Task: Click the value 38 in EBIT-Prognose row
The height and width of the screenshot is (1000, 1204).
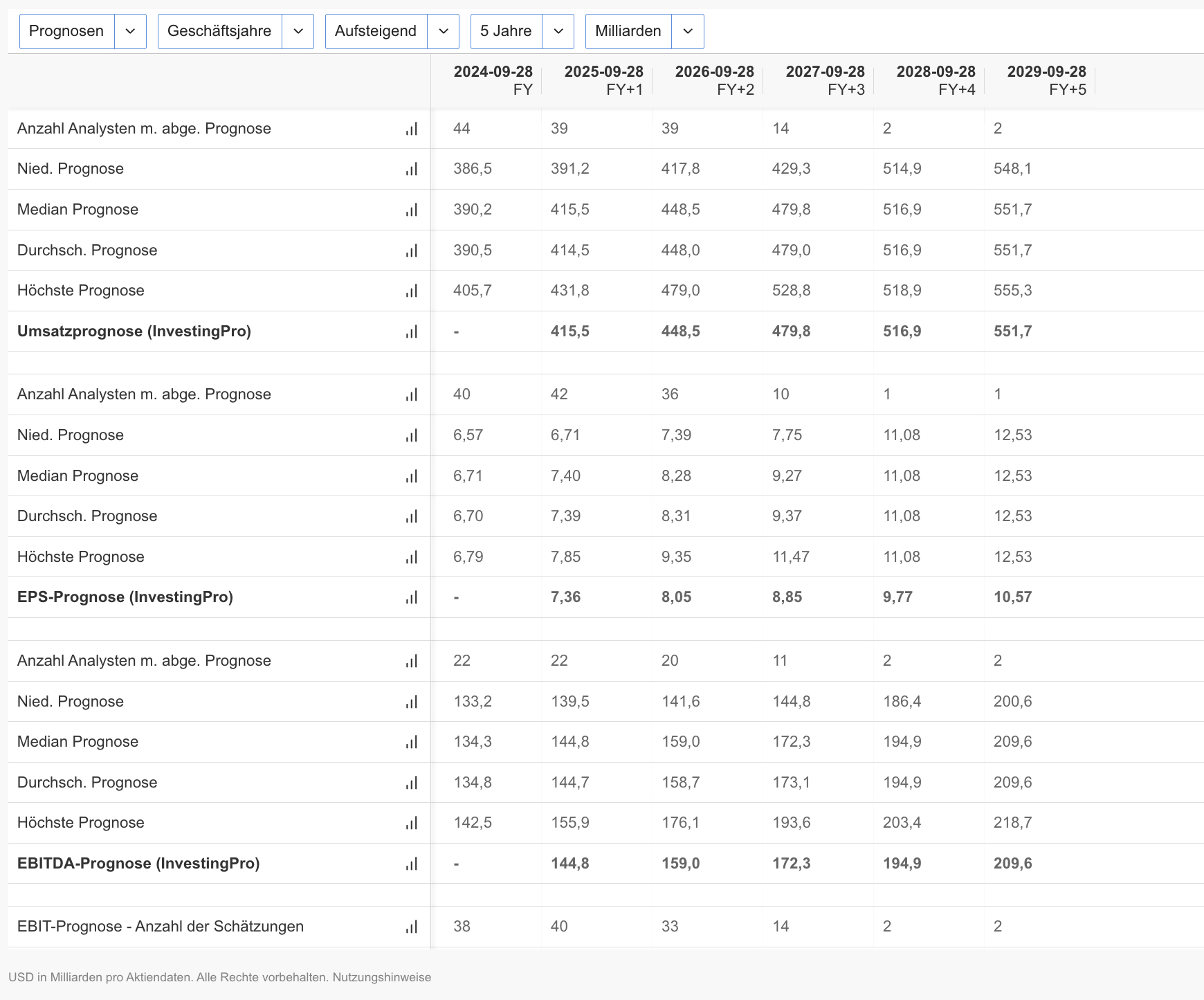Action: click(462, 927)
